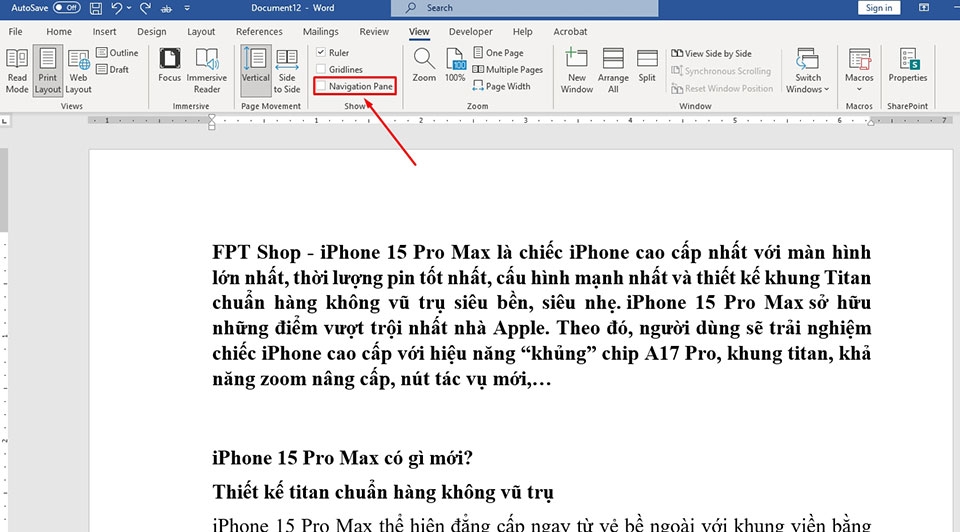Undo the last action
Viewport: 960px width, 532px height.
tap(116, 8)
